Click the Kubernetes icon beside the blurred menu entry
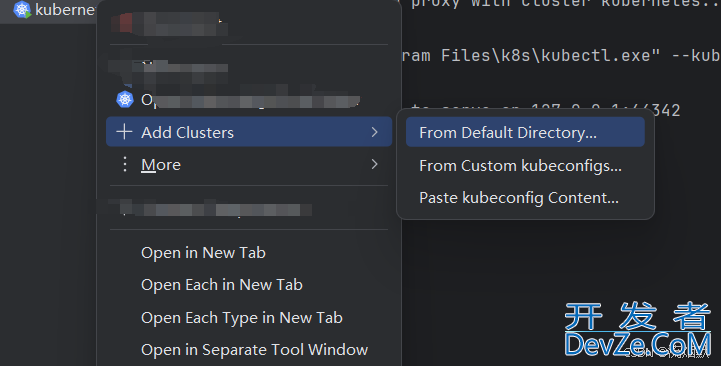Image resolution: width=721 pixels, height=366 pixels. point(125,99)
